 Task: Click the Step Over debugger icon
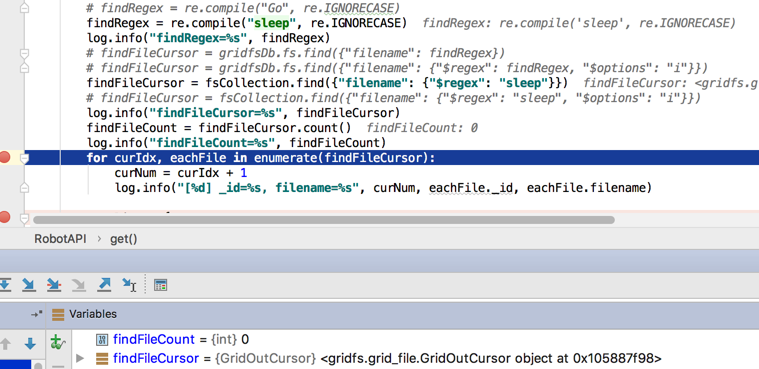[5, 285]
